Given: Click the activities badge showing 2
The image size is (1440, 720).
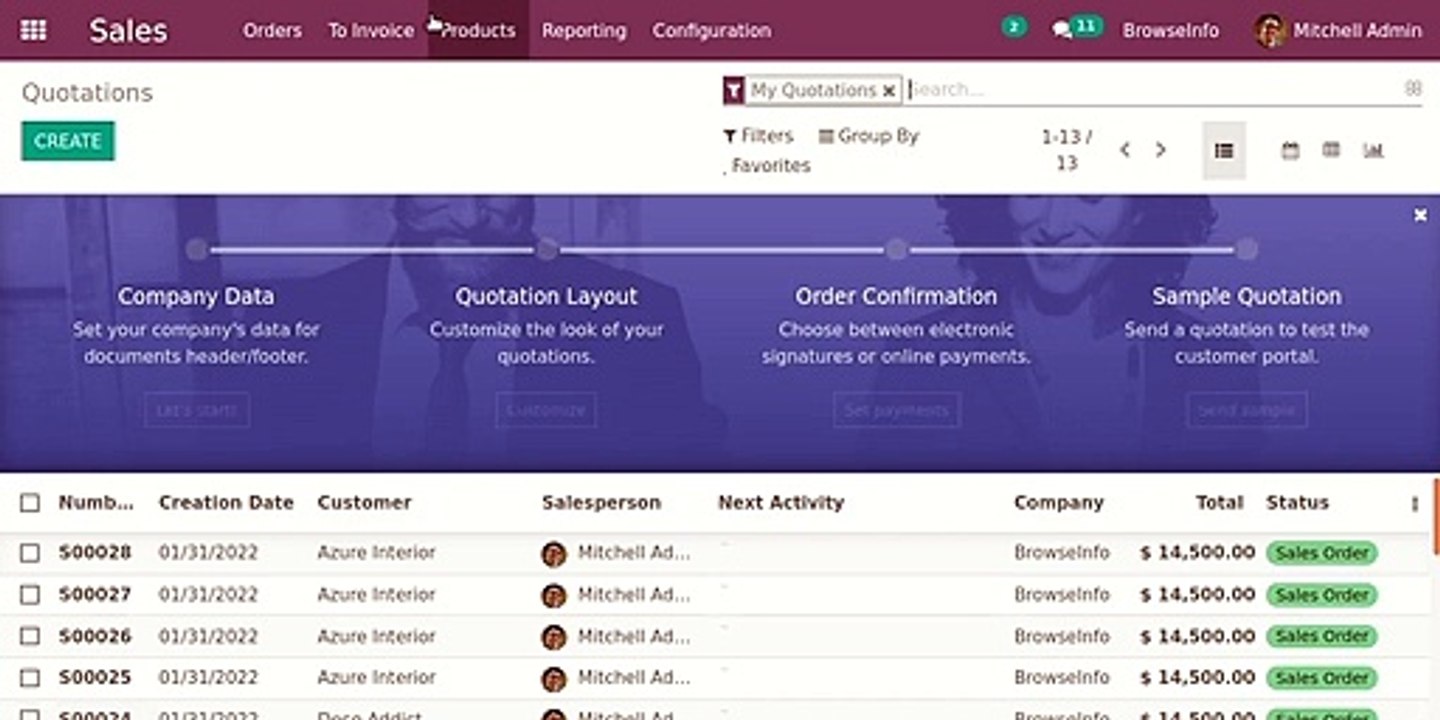Looking at the screenshot, I should 1014,27.
